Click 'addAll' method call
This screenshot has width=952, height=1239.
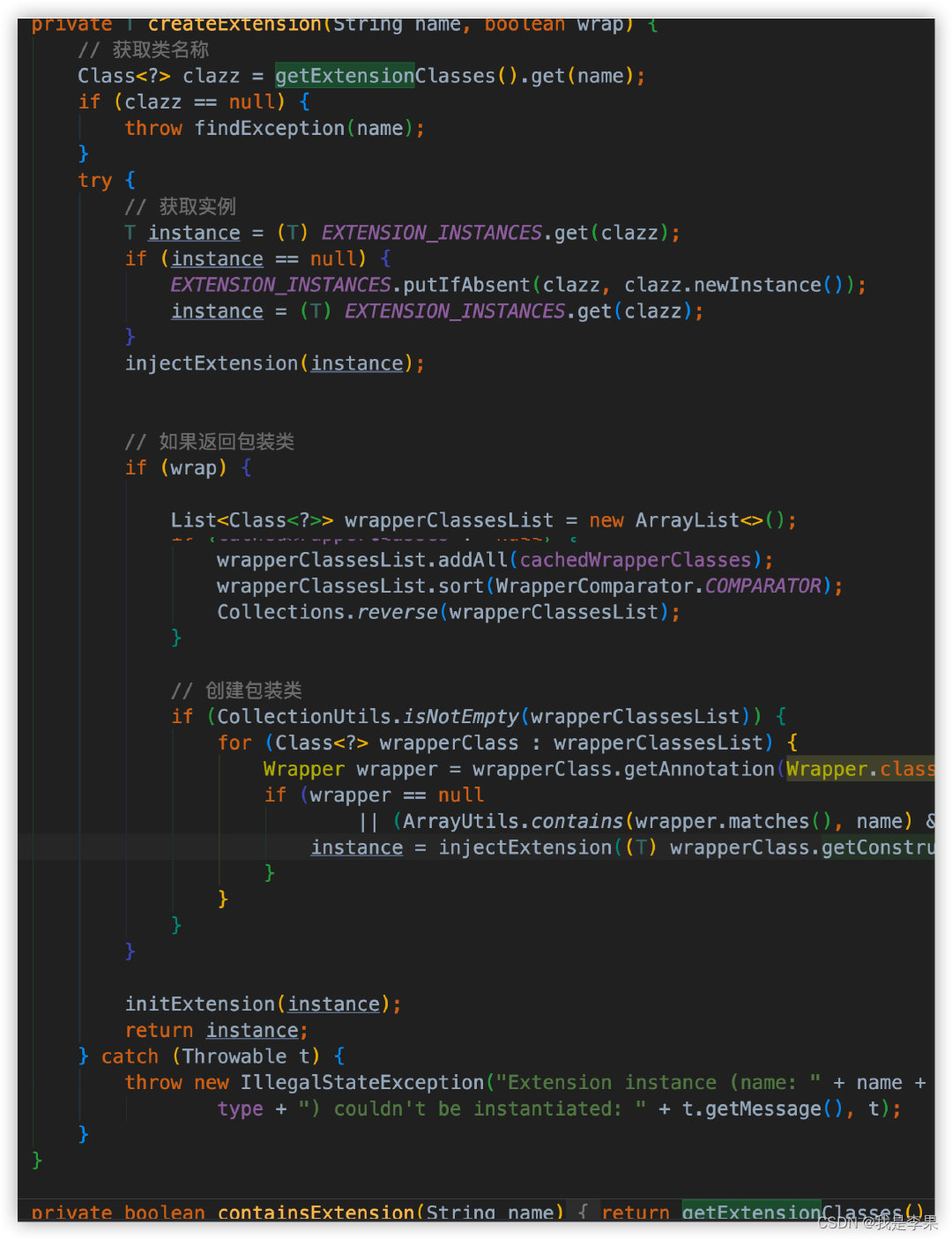point(472,560)
